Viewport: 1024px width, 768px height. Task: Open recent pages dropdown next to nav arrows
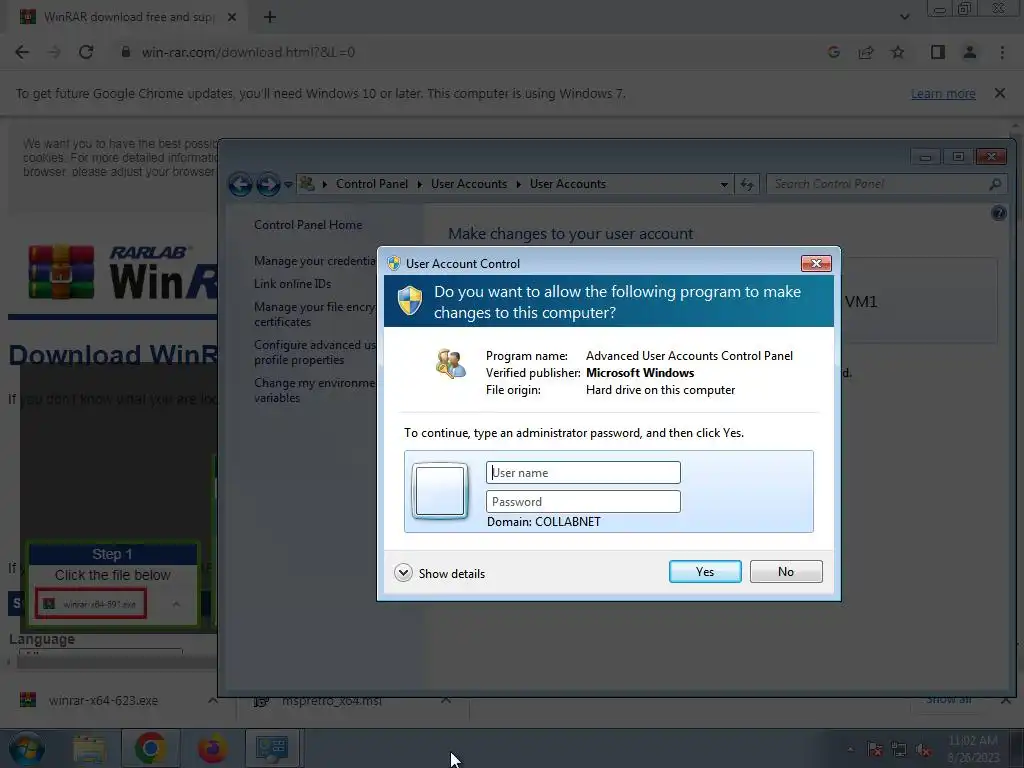[x=288, y=185]
